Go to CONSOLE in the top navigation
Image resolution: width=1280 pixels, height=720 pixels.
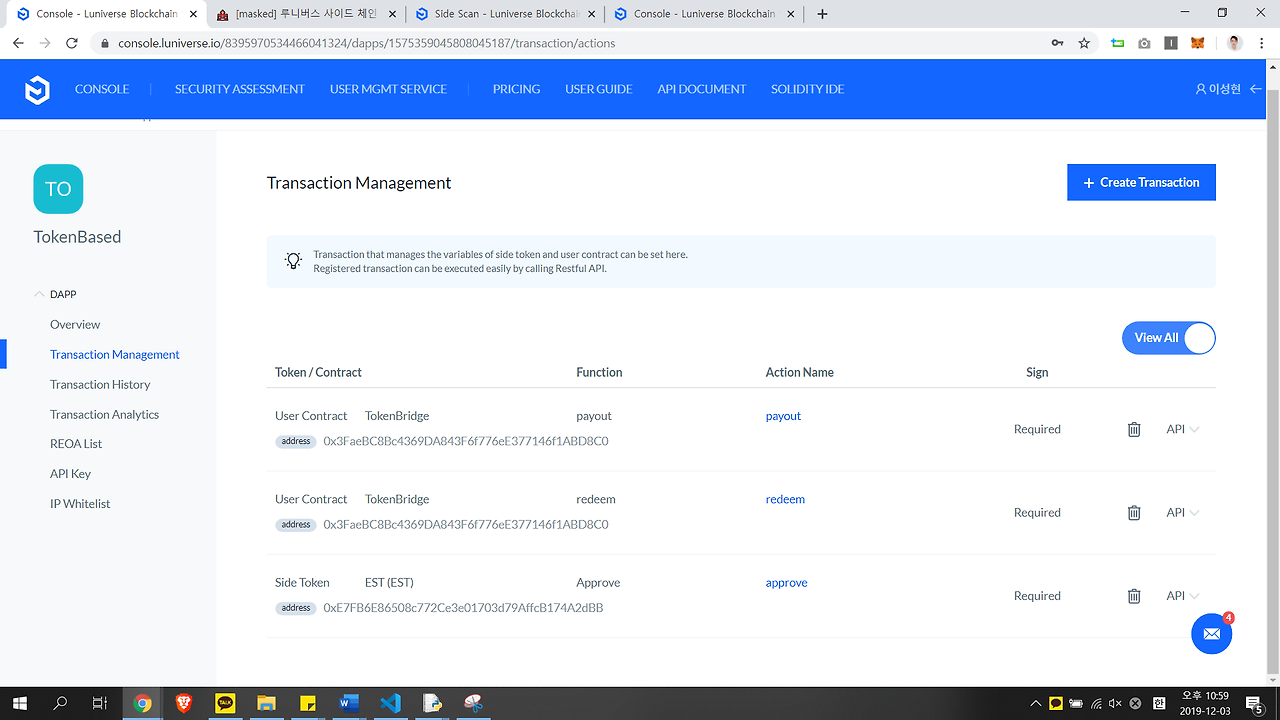[x=102, y=89]
